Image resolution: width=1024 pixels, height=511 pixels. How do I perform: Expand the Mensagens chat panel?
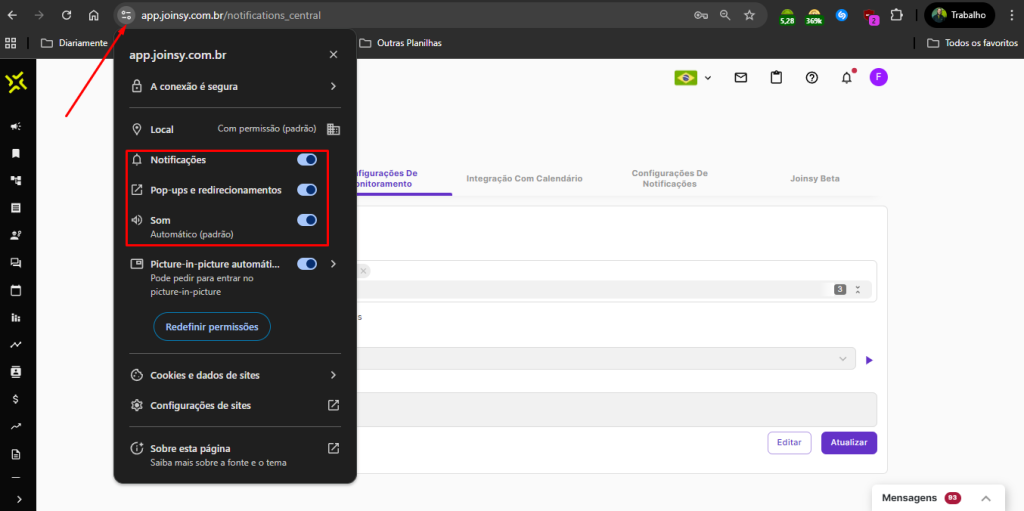[x=985, y=498]
